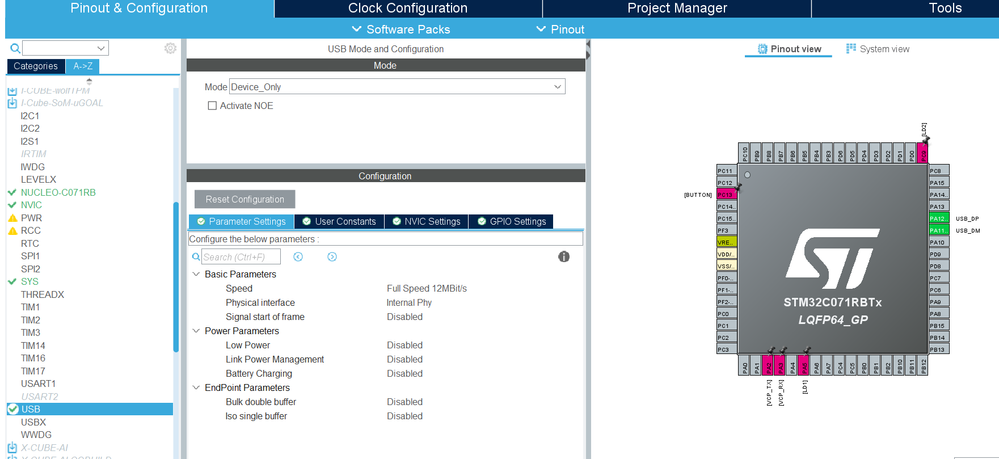Select I2C1 in the peripheral list
The image size is (999, 459).
pos(30,116)
